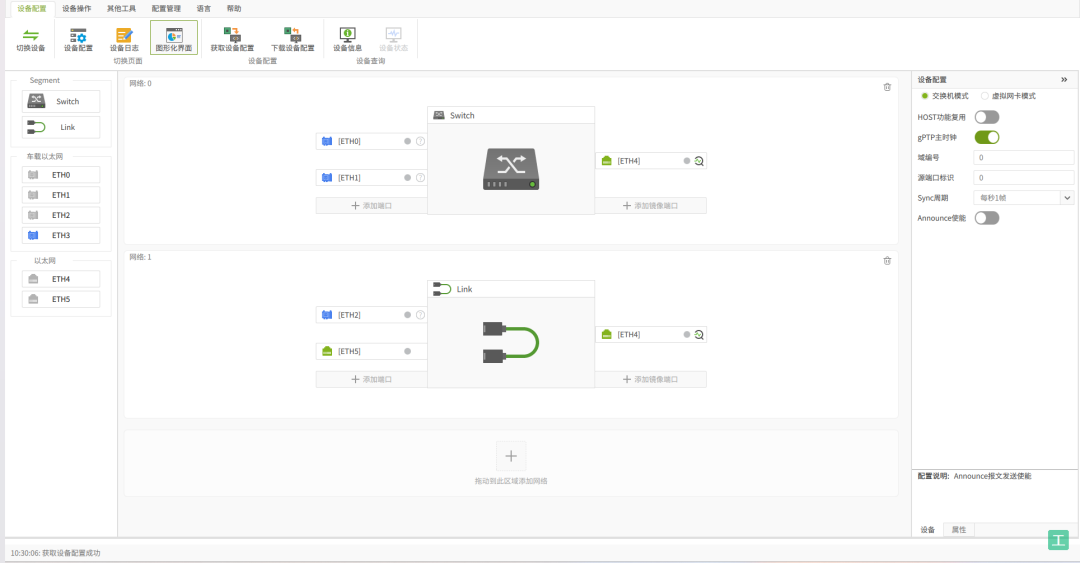This screenshot has width=1080, height=563.
Task: Click status dot on [ETH1] port
Action: point(407,177)
